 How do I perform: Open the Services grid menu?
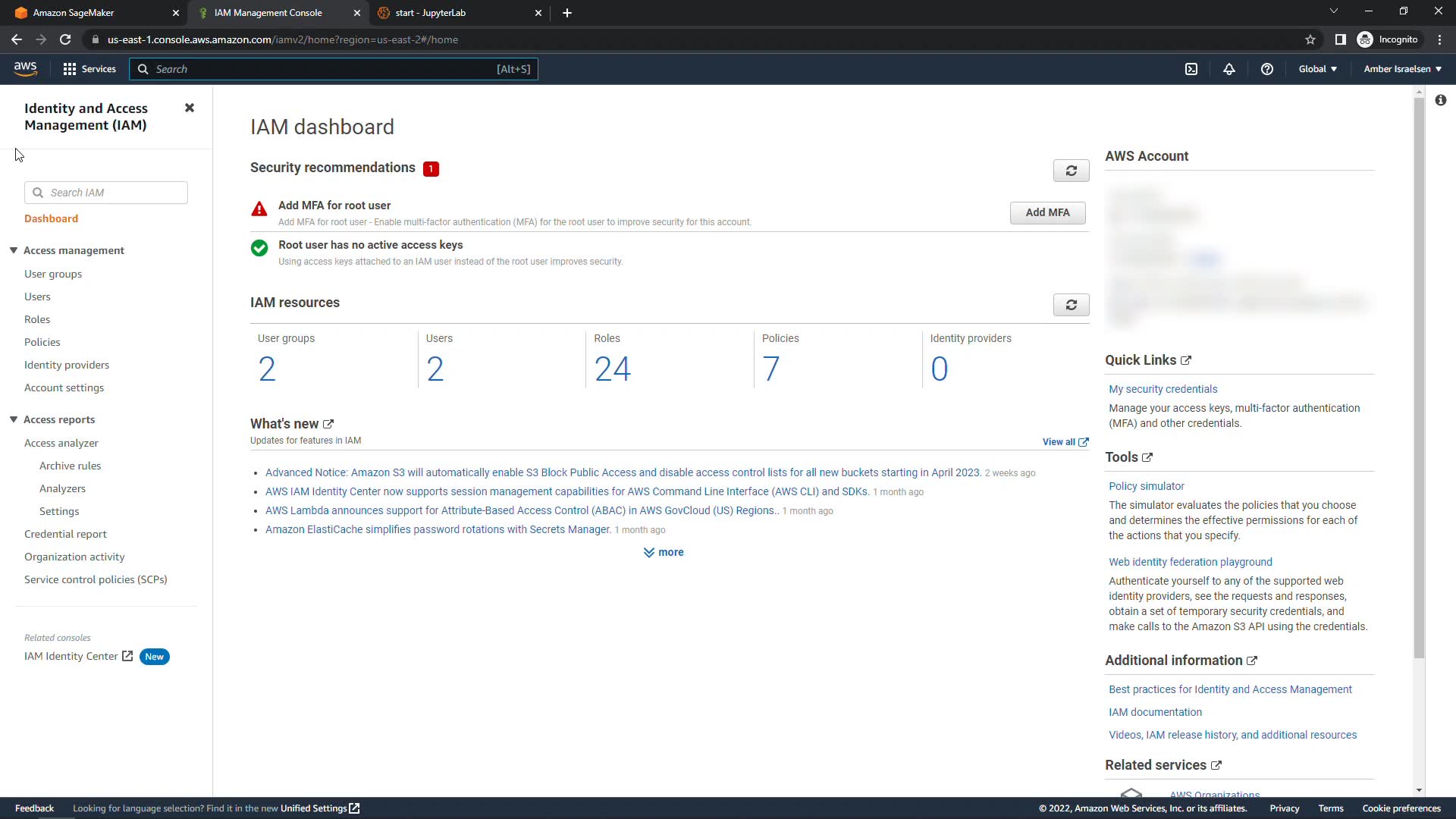(89, 69)
